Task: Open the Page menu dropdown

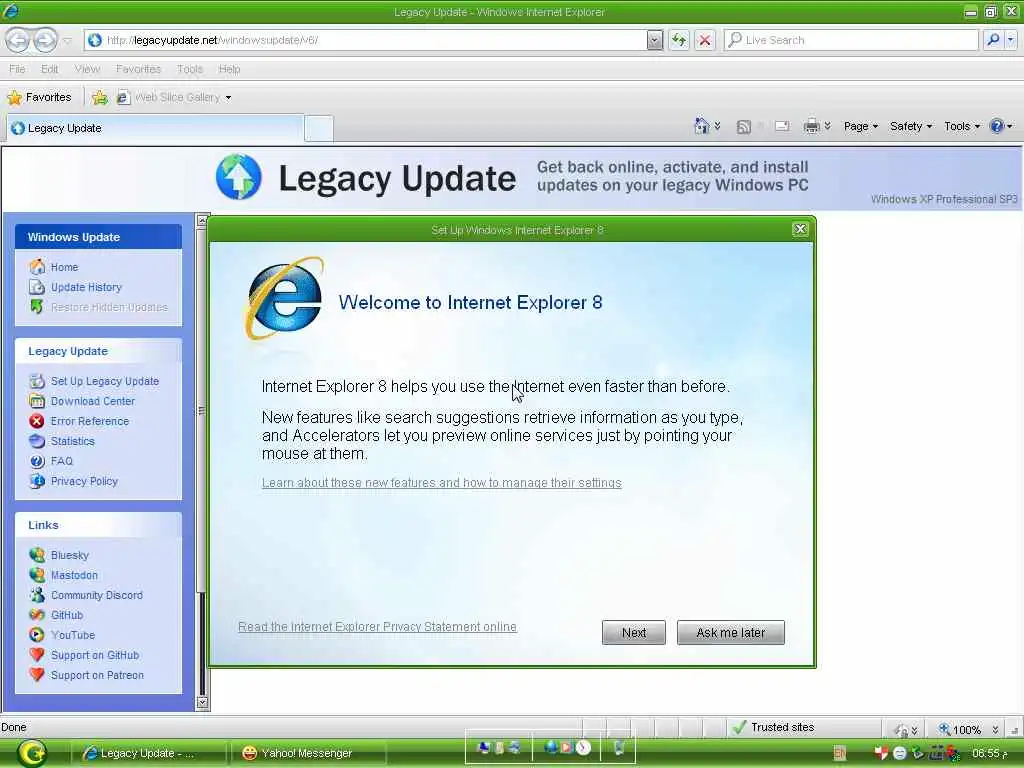Action: (861, 126)
